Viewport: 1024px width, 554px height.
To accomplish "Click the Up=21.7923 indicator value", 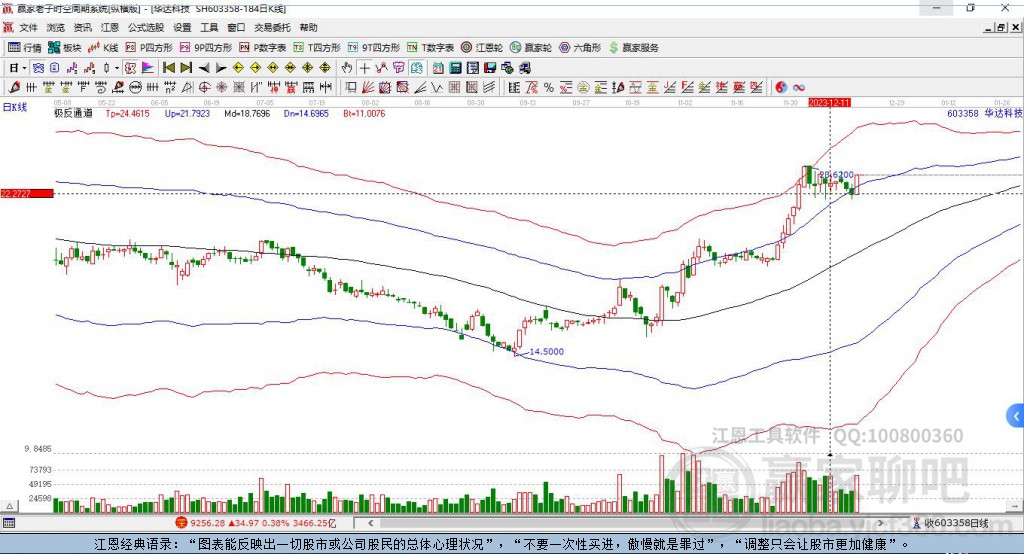I will [187, 113].
